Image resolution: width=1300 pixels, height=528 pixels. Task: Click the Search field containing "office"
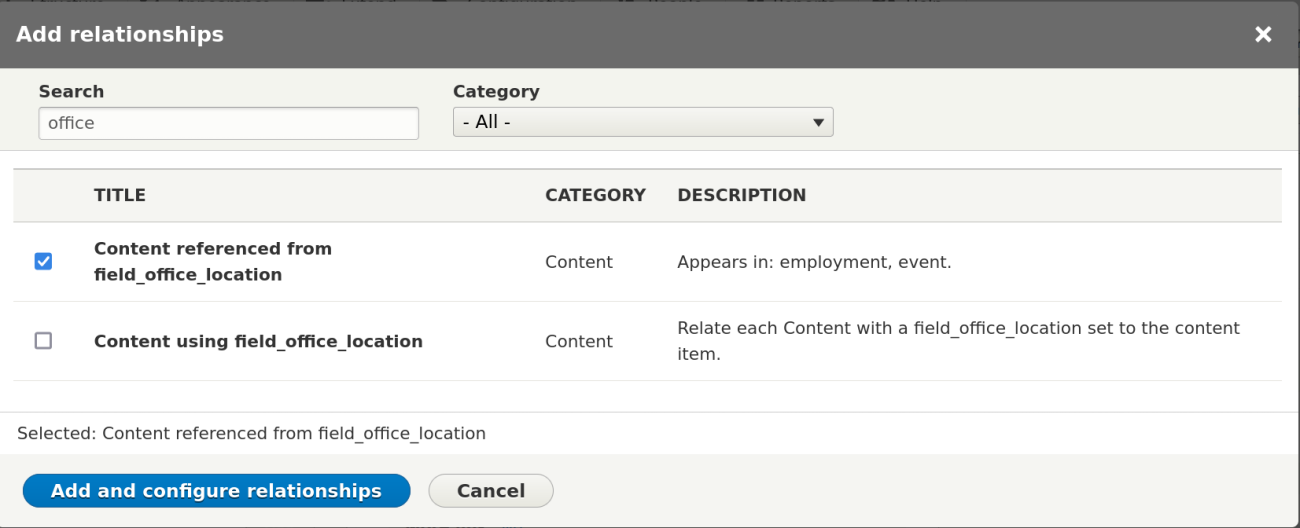pos(228,123)
